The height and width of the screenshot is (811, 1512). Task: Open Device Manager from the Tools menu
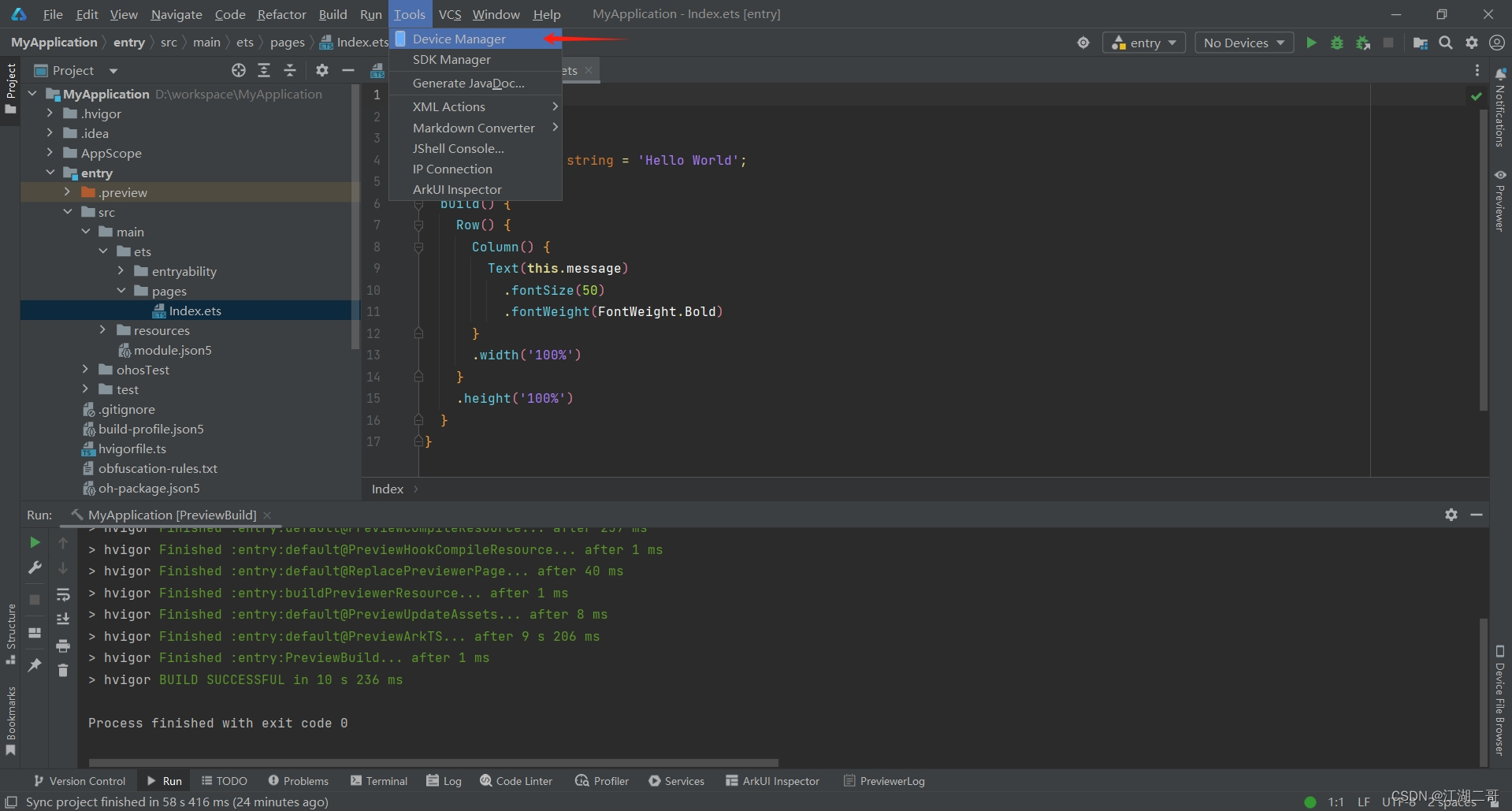click(x=475, y=39)
